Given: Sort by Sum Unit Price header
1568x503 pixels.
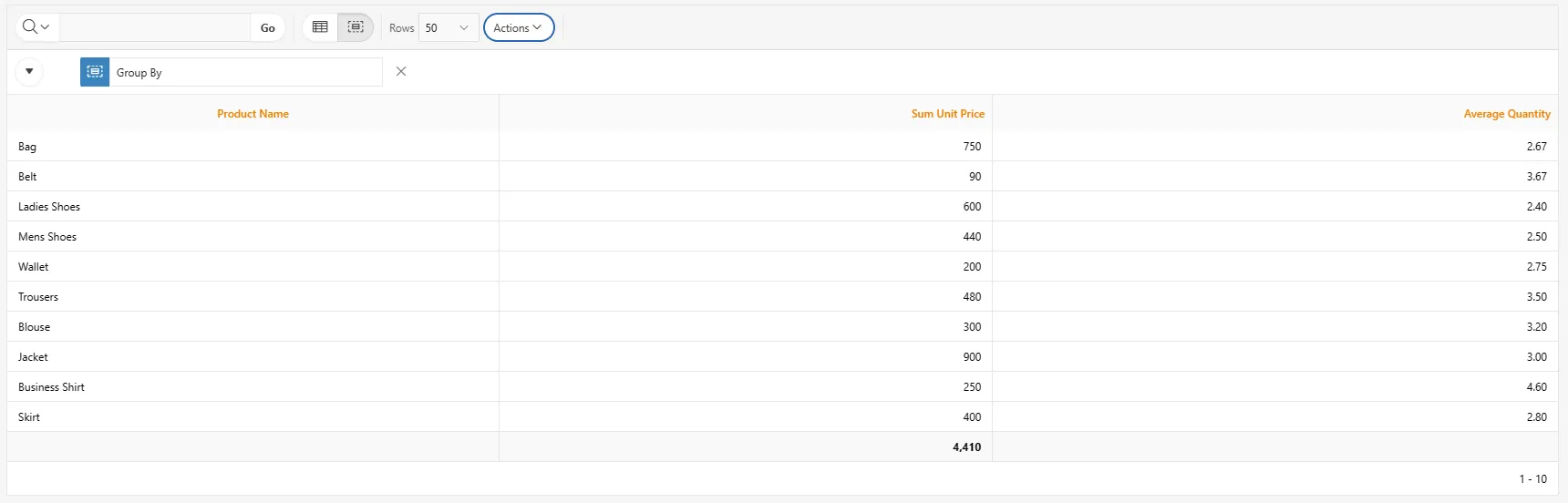Looking at the screenshot, I should click(948, 114).
